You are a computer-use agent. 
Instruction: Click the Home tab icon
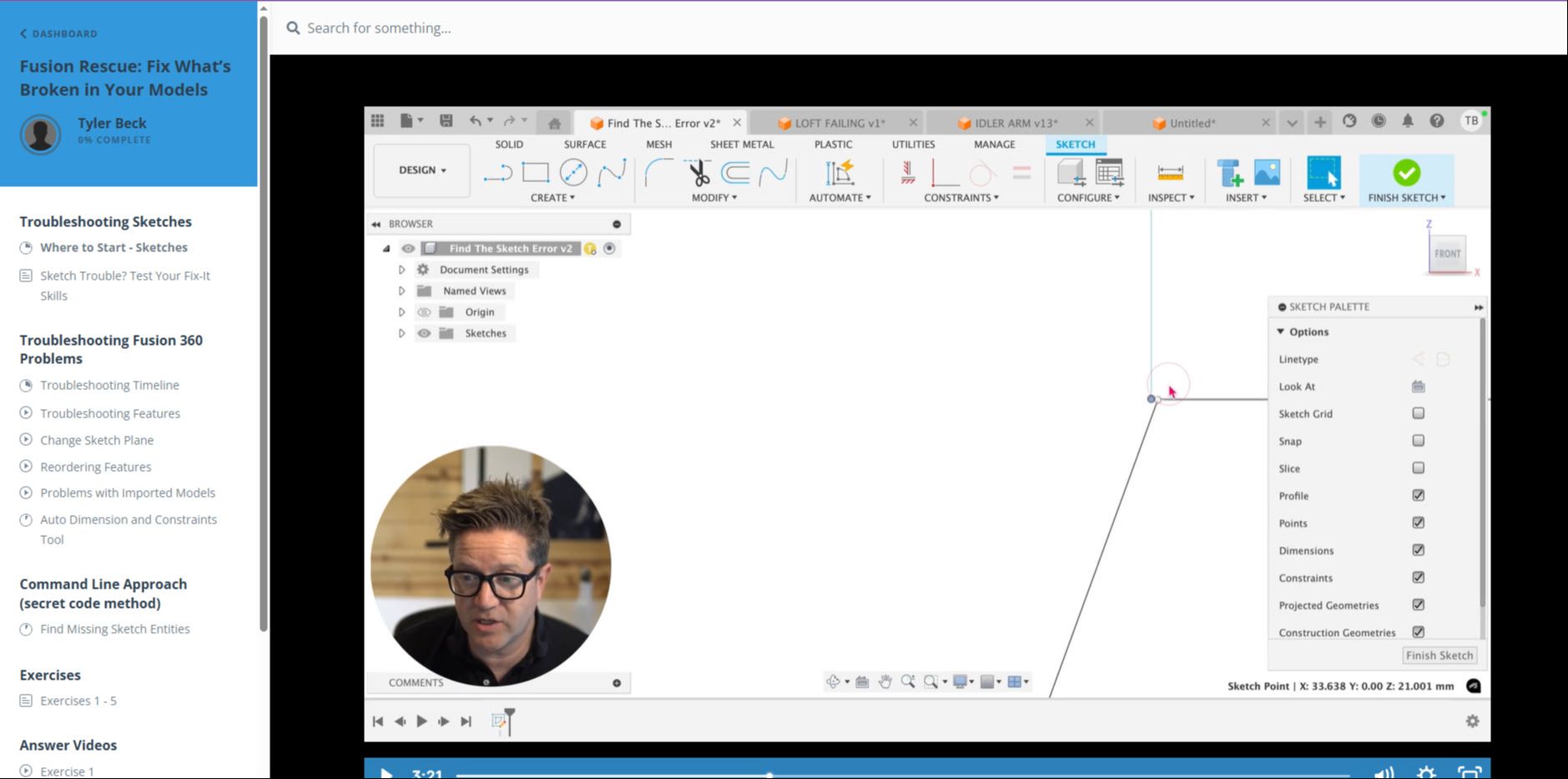pos(554,124)
